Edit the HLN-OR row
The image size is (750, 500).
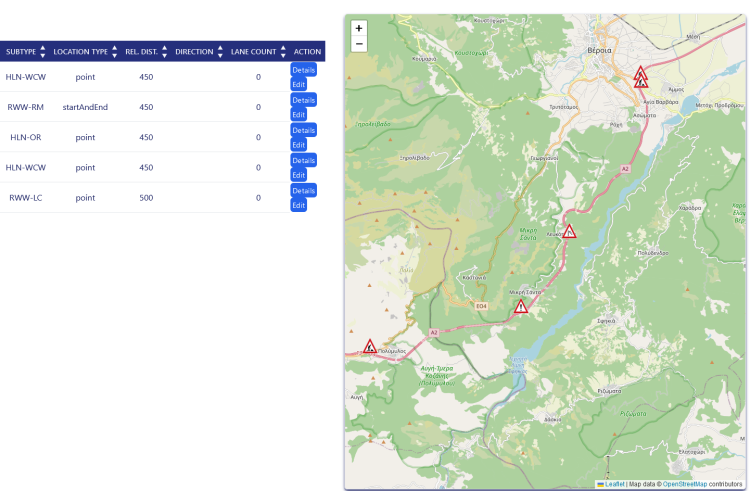pos(298,145)
